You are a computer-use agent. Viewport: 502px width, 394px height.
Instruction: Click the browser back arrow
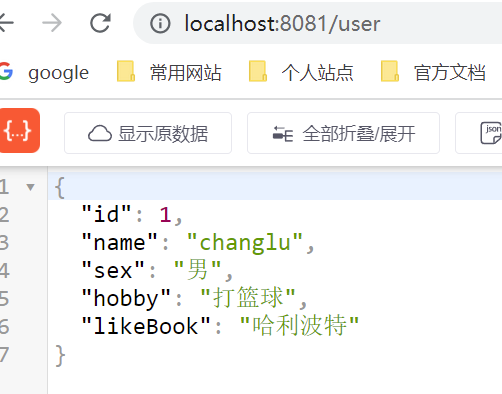point(6,23)
